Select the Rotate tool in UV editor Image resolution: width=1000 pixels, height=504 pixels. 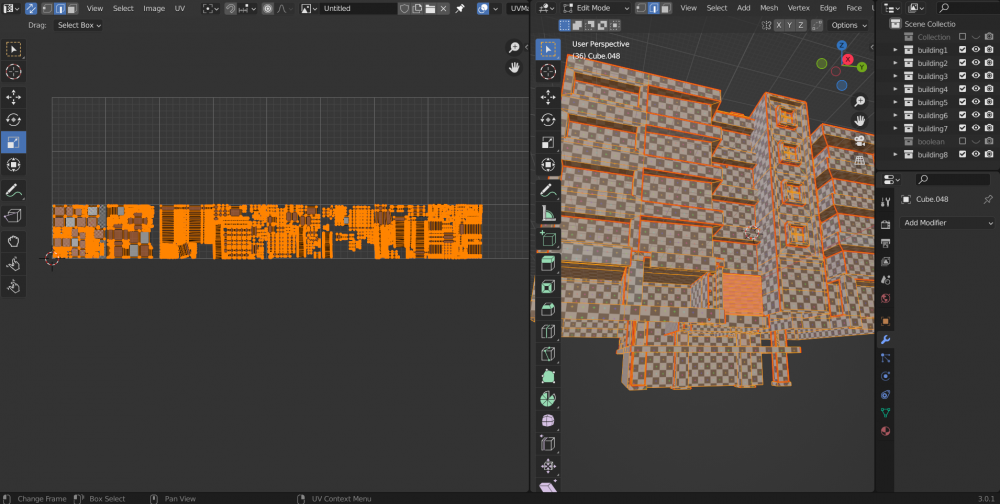(14, 119)
